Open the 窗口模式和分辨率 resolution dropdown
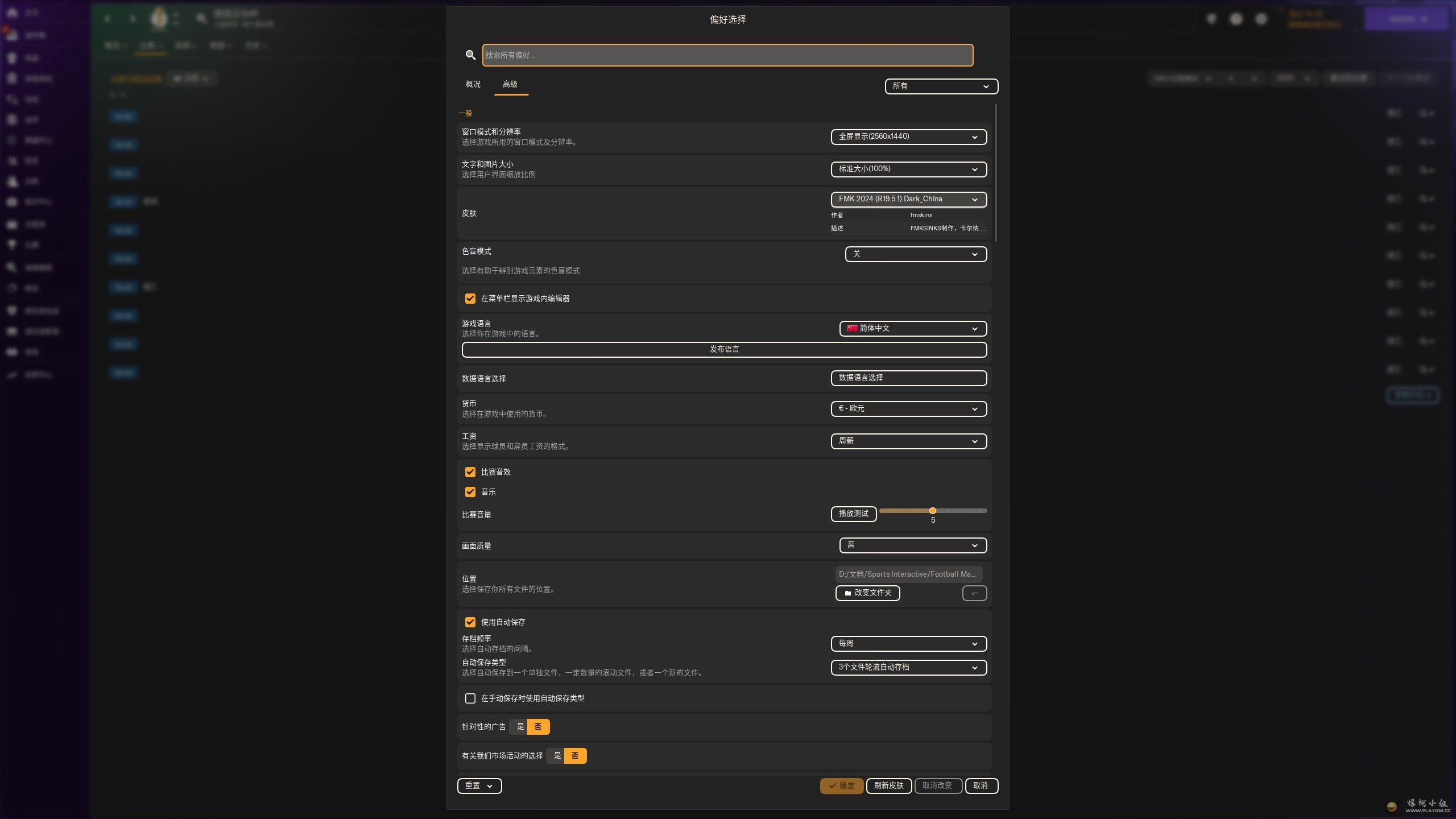1456x819 pixels. click(x=908, y=137)
